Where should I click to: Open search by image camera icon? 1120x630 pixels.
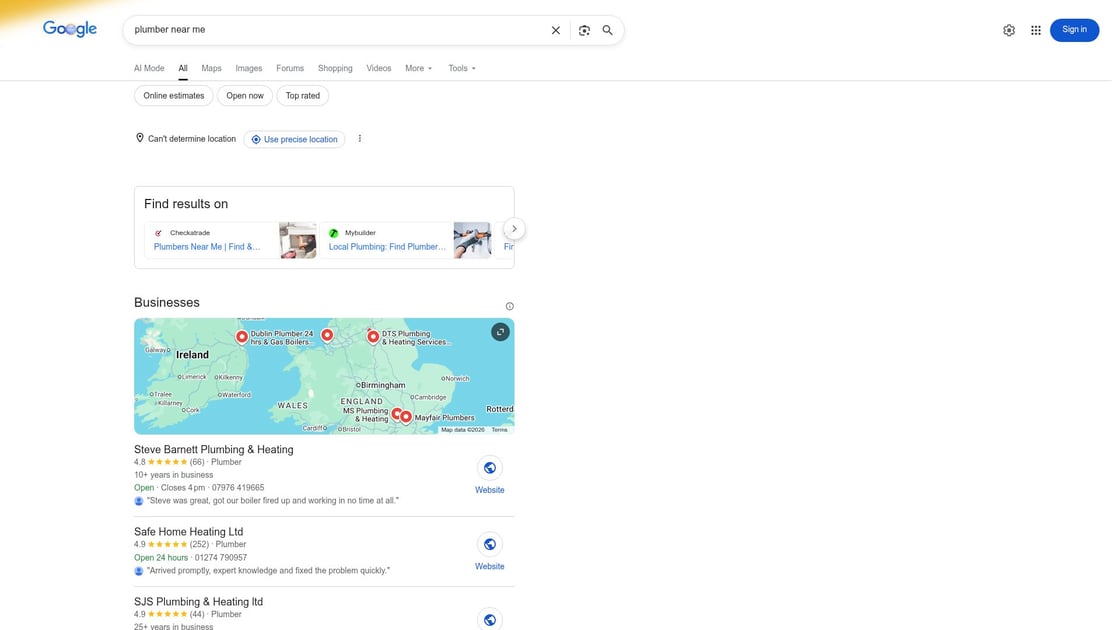point(584,30)
